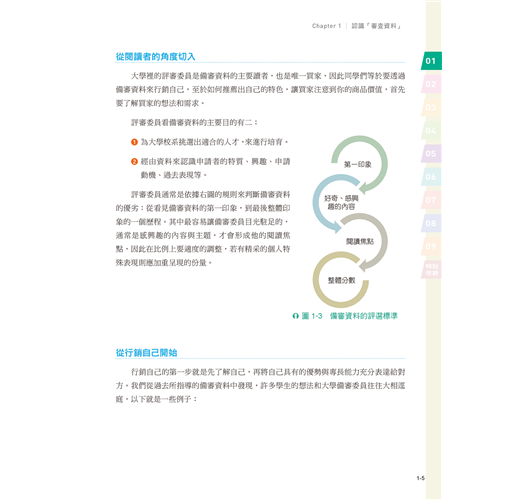Click orange bullet number 2 icon
This screenshot has width=520, height=500.
click(134, 162)
